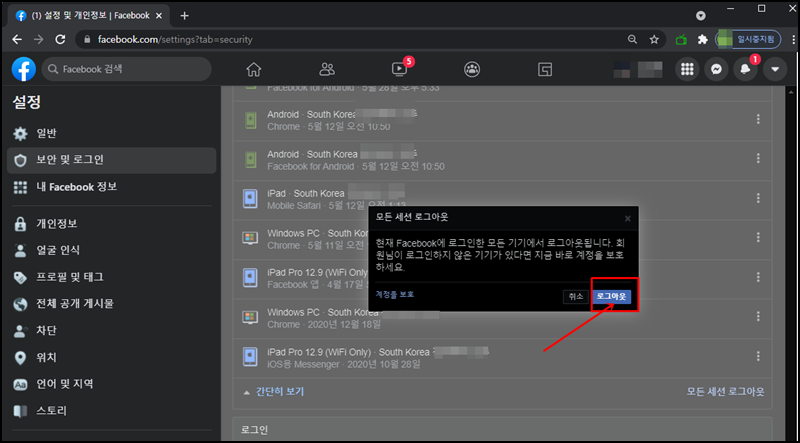Click the 로그인 section heading
Screen dimensions: 800x443
pyautogui.click(x=255, y=430)
